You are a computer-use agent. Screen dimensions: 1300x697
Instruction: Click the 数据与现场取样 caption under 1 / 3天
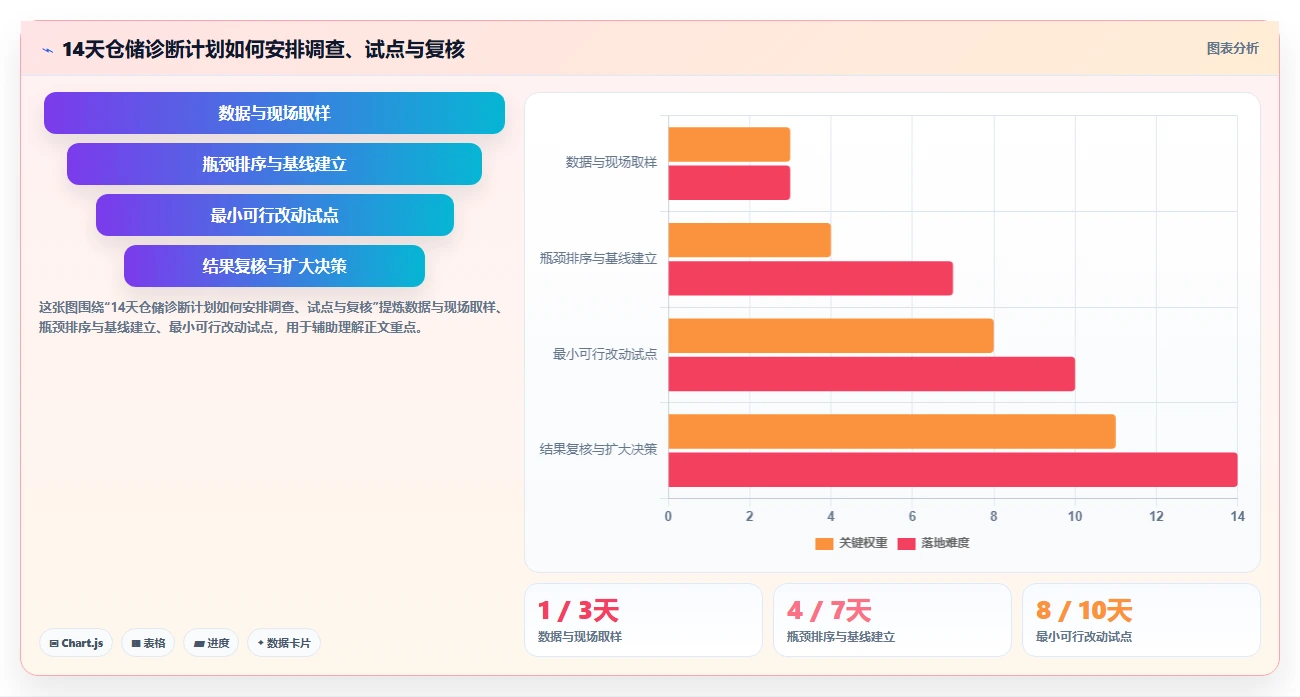(580, 637)
